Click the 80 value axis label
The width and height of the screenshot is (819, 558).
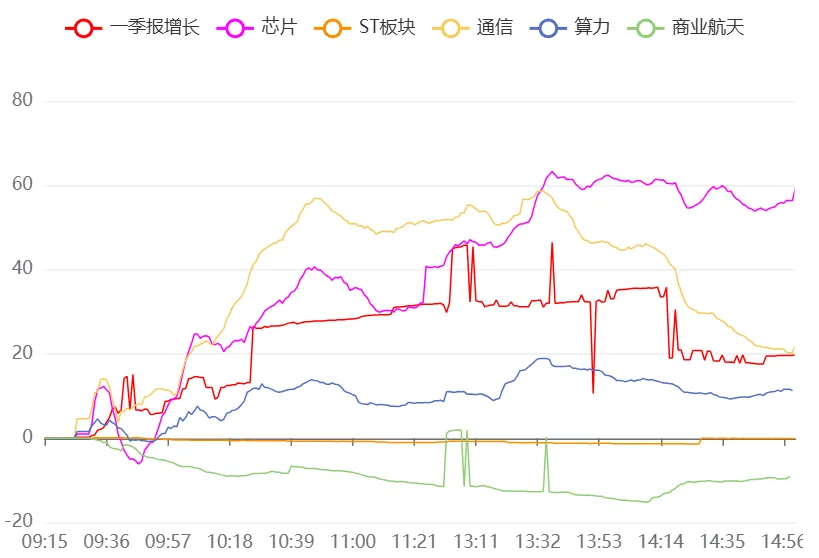[22, 100]
